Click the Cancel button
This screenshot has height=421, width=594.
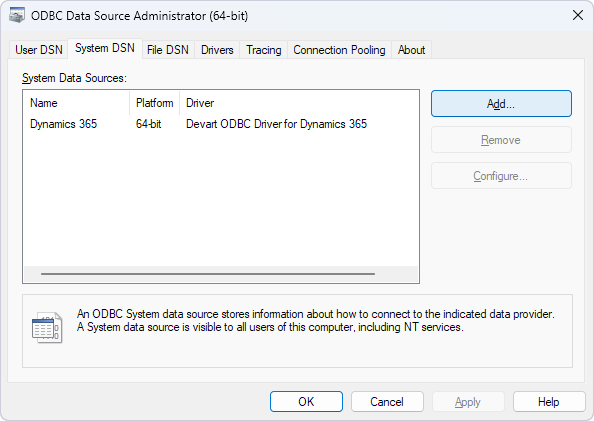[387, 402]
